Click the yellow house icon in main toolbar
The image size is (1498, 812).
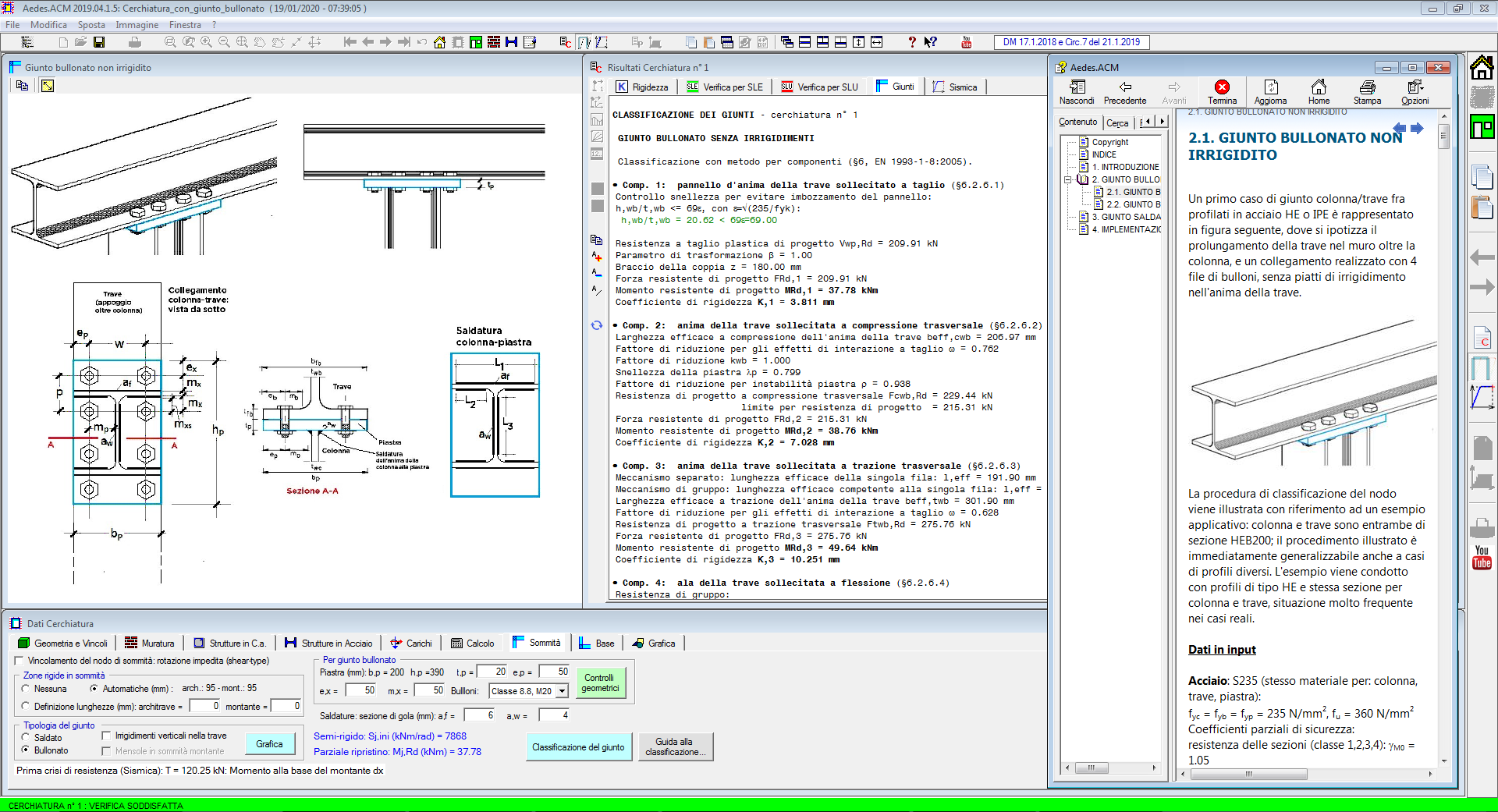[439, 42]
